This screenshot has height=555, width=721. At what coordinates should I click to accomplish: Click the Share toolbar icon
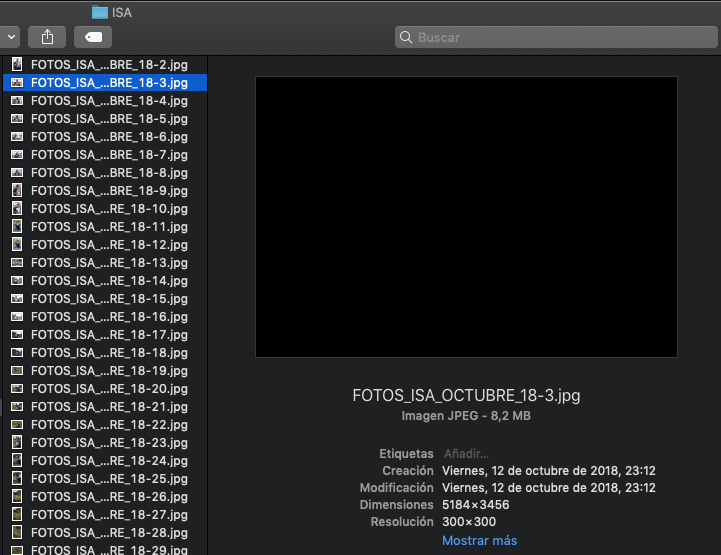pos(47,37)
